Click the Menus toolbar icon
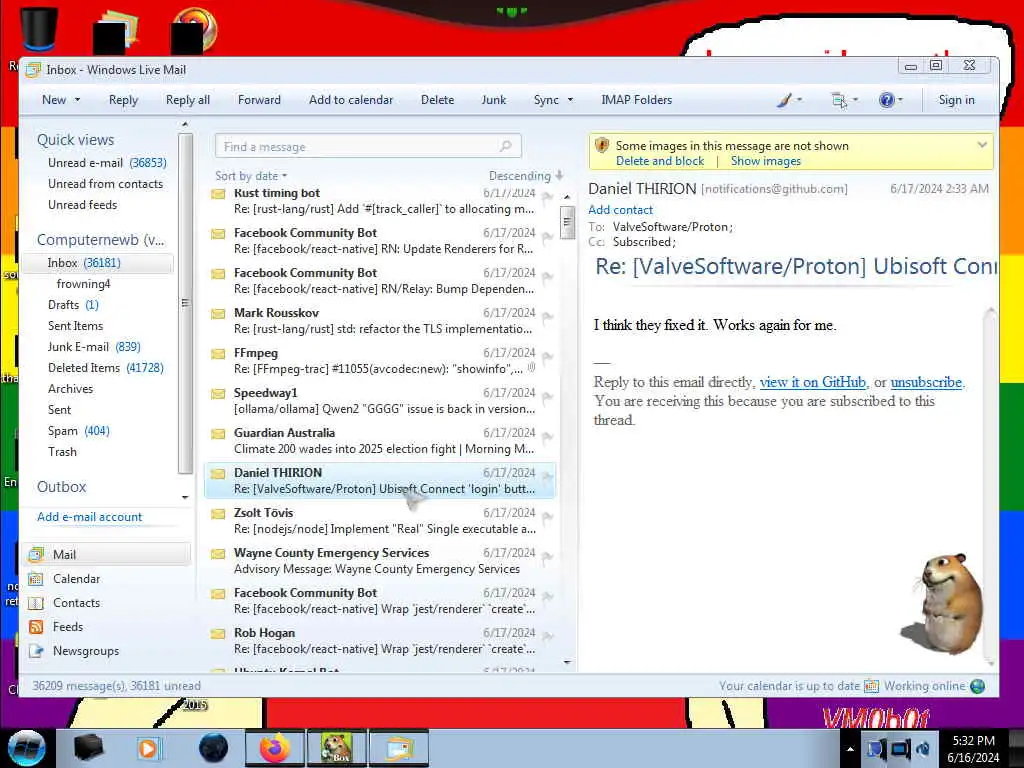Viewport: 1024px width, 768px height. tap(839, 100)
